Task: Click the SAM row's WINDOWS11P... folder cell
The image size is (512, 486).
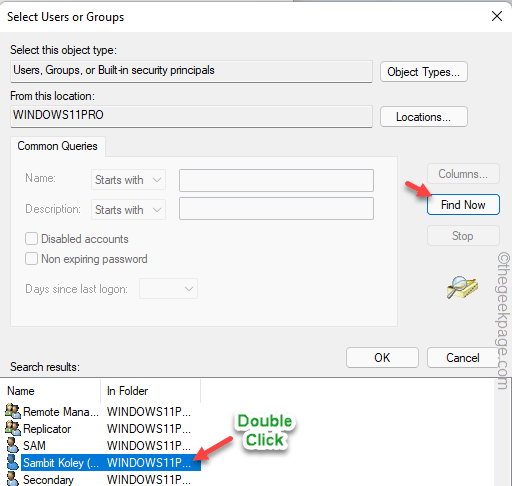Action: click(149, 446)
